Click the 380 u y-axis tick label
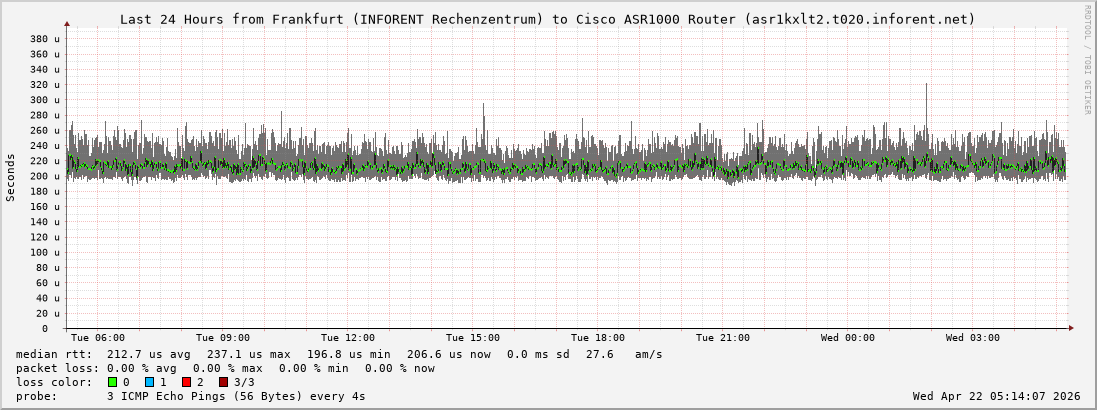Image resolution: width=1097 pixels, height=410 pixels. [44, 39]
